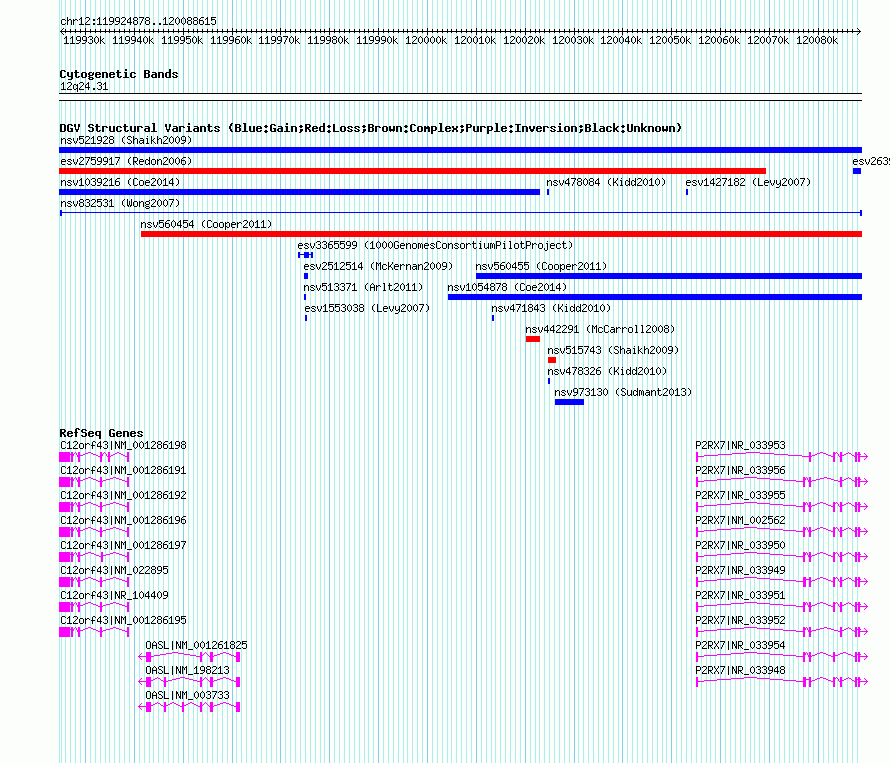
Task: Click the nsv521928 (Shaikh2009) variant label
Action: pos(126,140)
